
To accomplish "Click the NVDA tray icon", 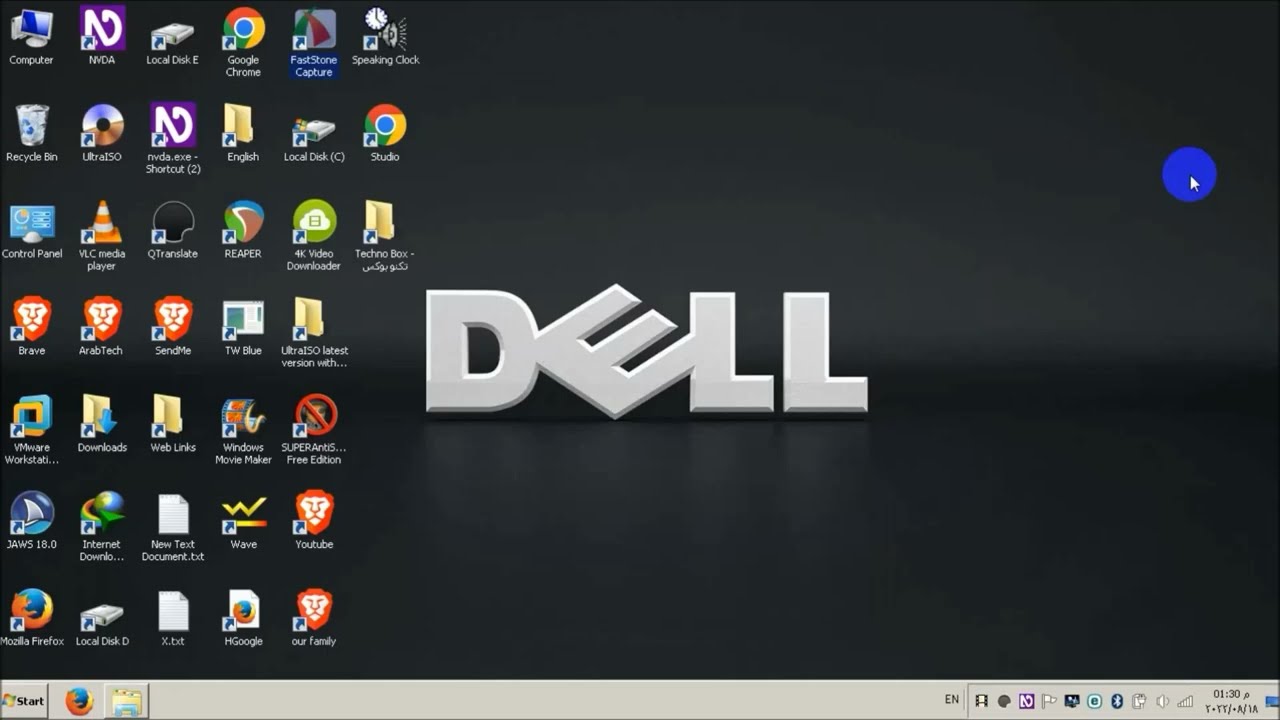I will click(1026, 701).
